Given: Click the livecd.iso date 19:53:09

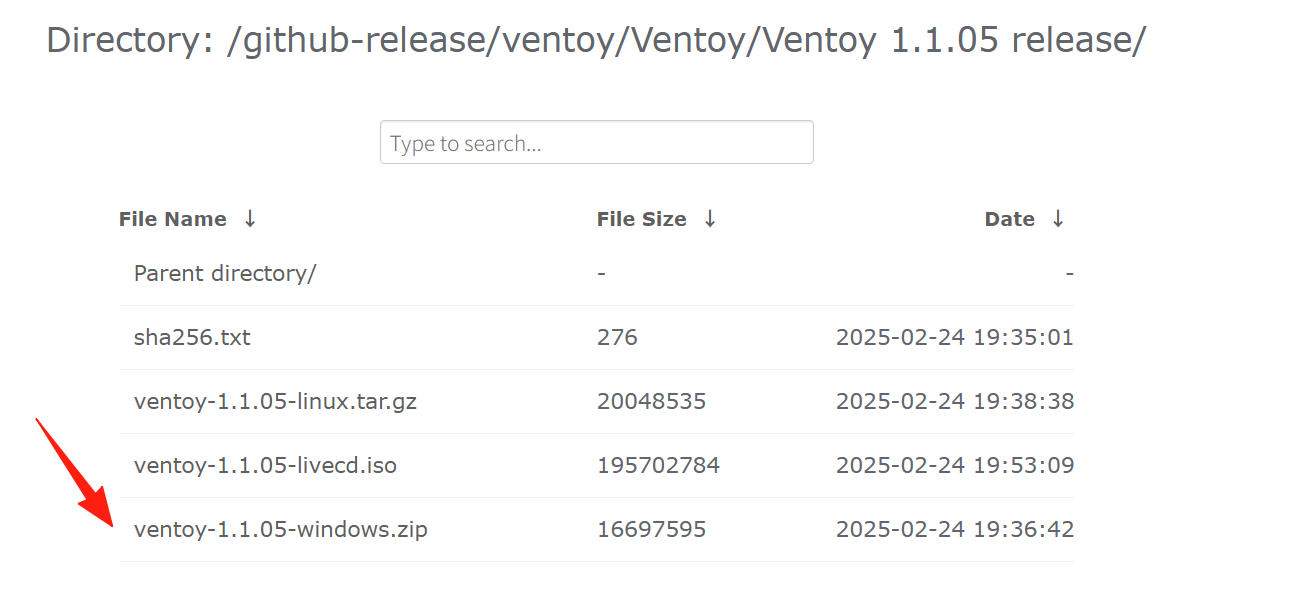Looking at the screenshot, I should click(954, 465).
